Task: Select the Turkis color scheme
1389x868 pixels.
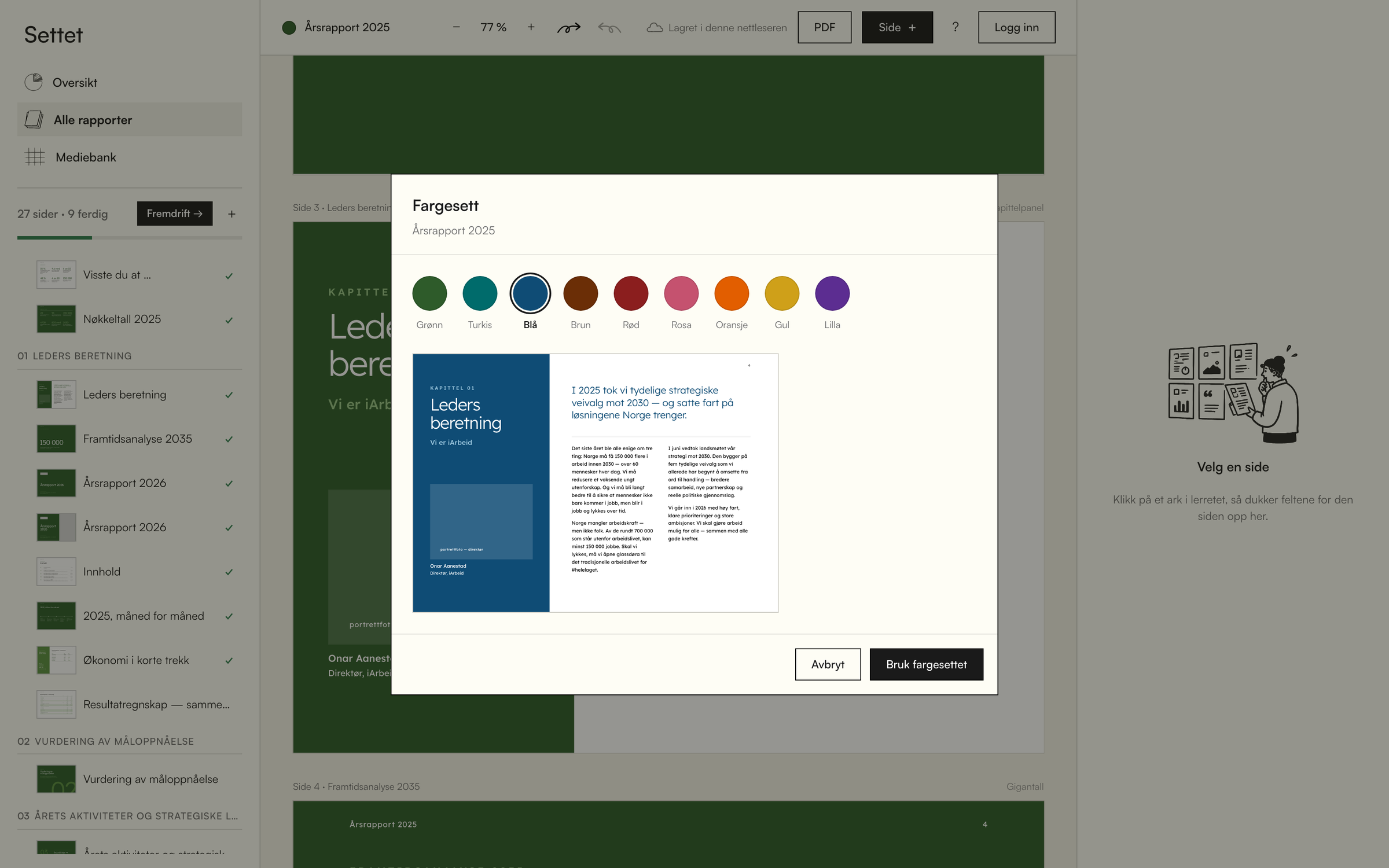Action: (x=480, y=293)
